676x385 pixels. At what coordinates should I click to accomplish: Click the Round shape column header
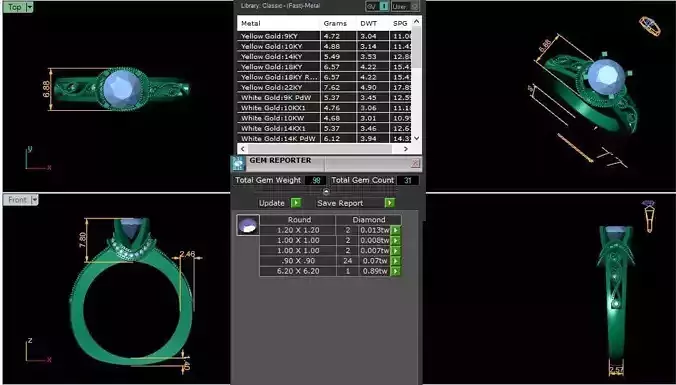[299, 219]
